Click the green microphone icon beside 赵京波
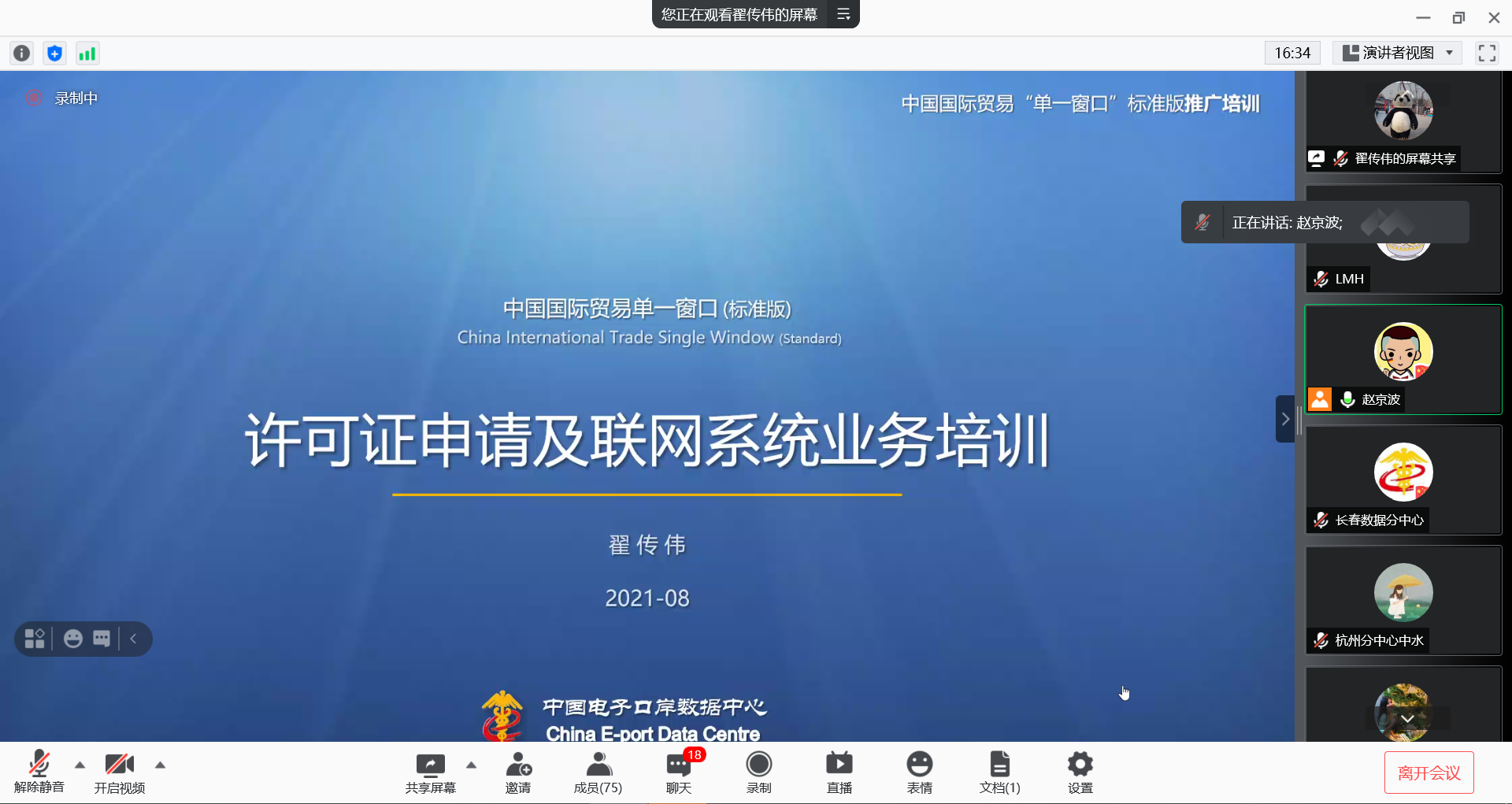Screen dimensions: 1512x804 (1347, 399)
